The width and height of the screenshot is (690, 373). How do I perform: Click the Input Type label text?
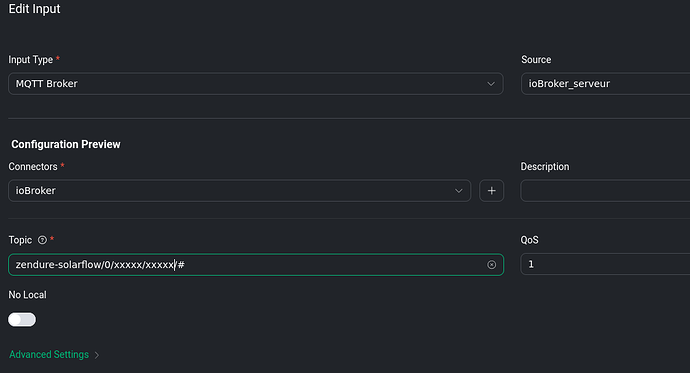31,59
